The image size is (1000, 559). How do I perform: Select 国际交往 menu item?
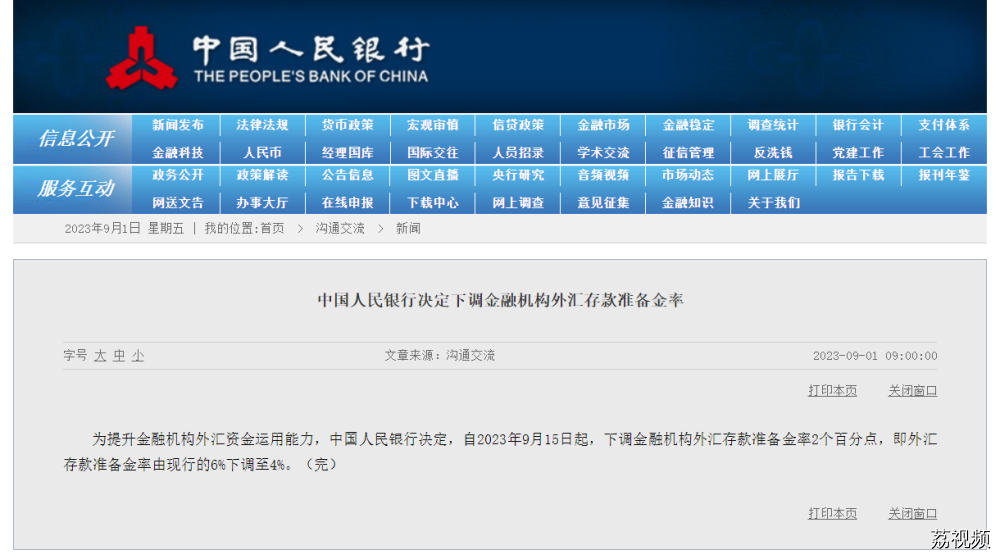(433, 153)
